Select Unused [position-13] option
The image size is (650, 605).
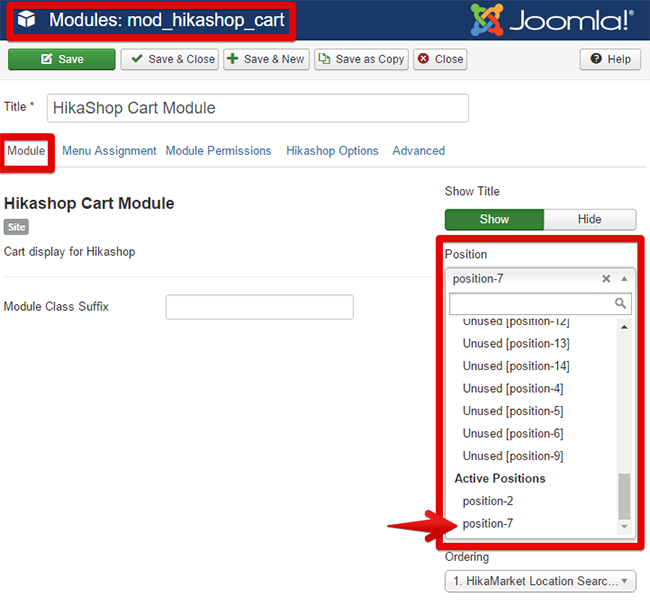coord(516,344)
